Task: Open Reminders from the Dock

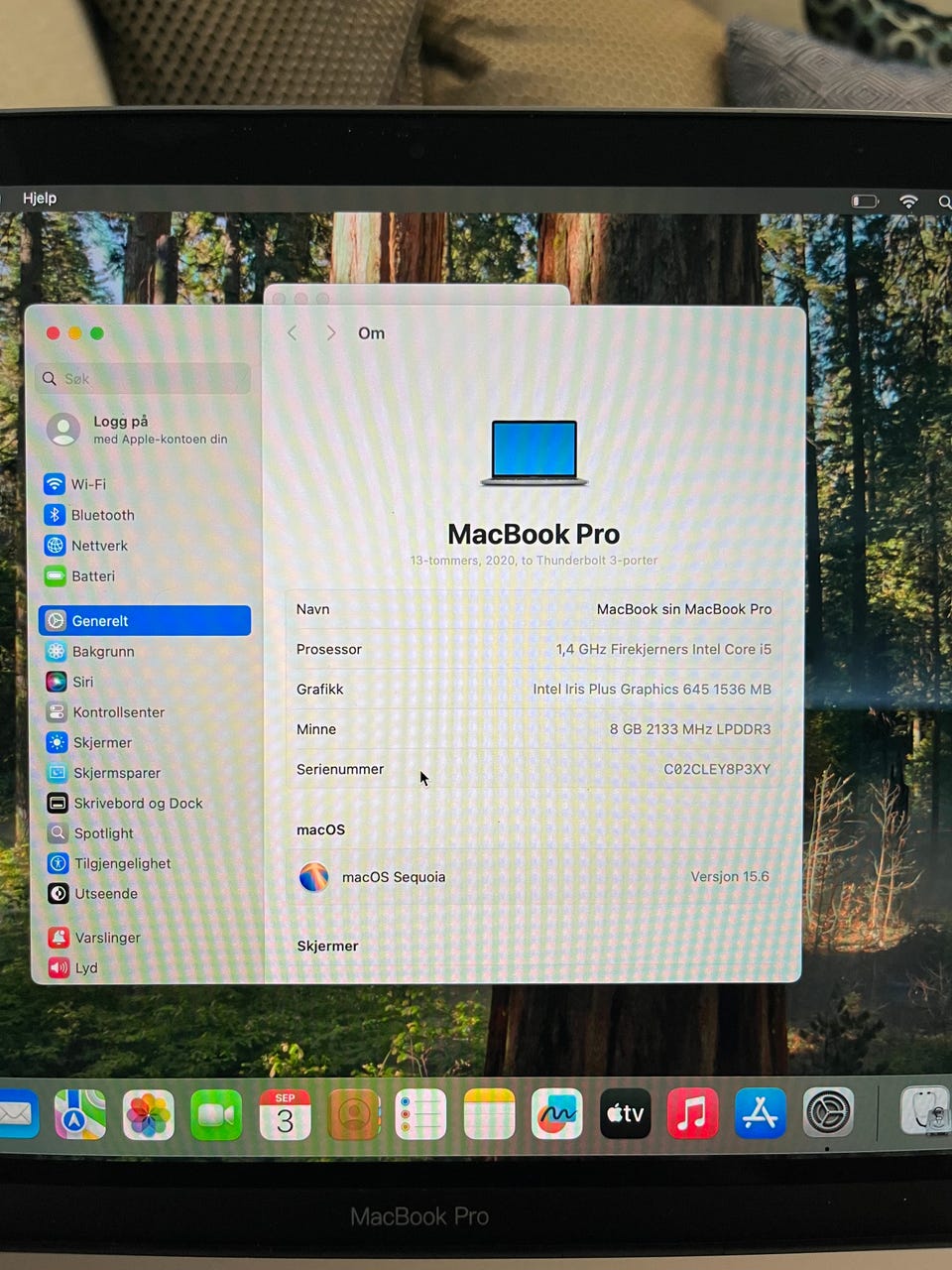Action: click(x=420, y=1114)
